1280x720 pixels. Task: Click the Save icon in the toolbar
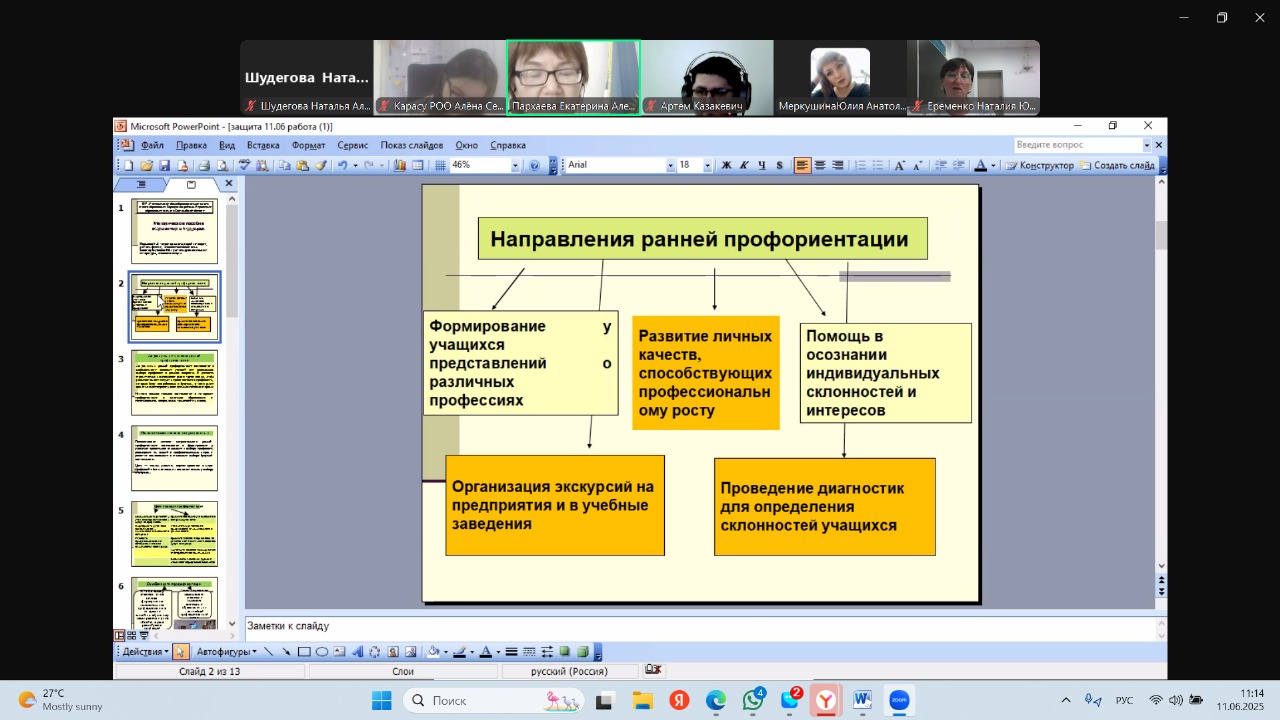(164, 166)
